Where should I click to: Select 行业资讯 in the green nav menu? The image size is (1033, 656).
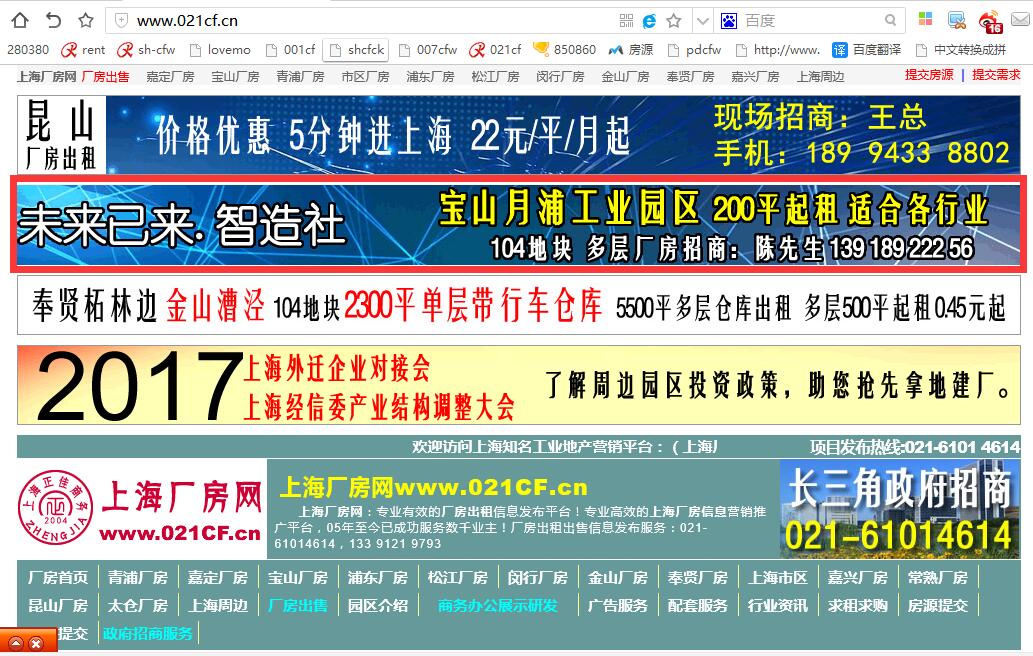pos(777,605)
